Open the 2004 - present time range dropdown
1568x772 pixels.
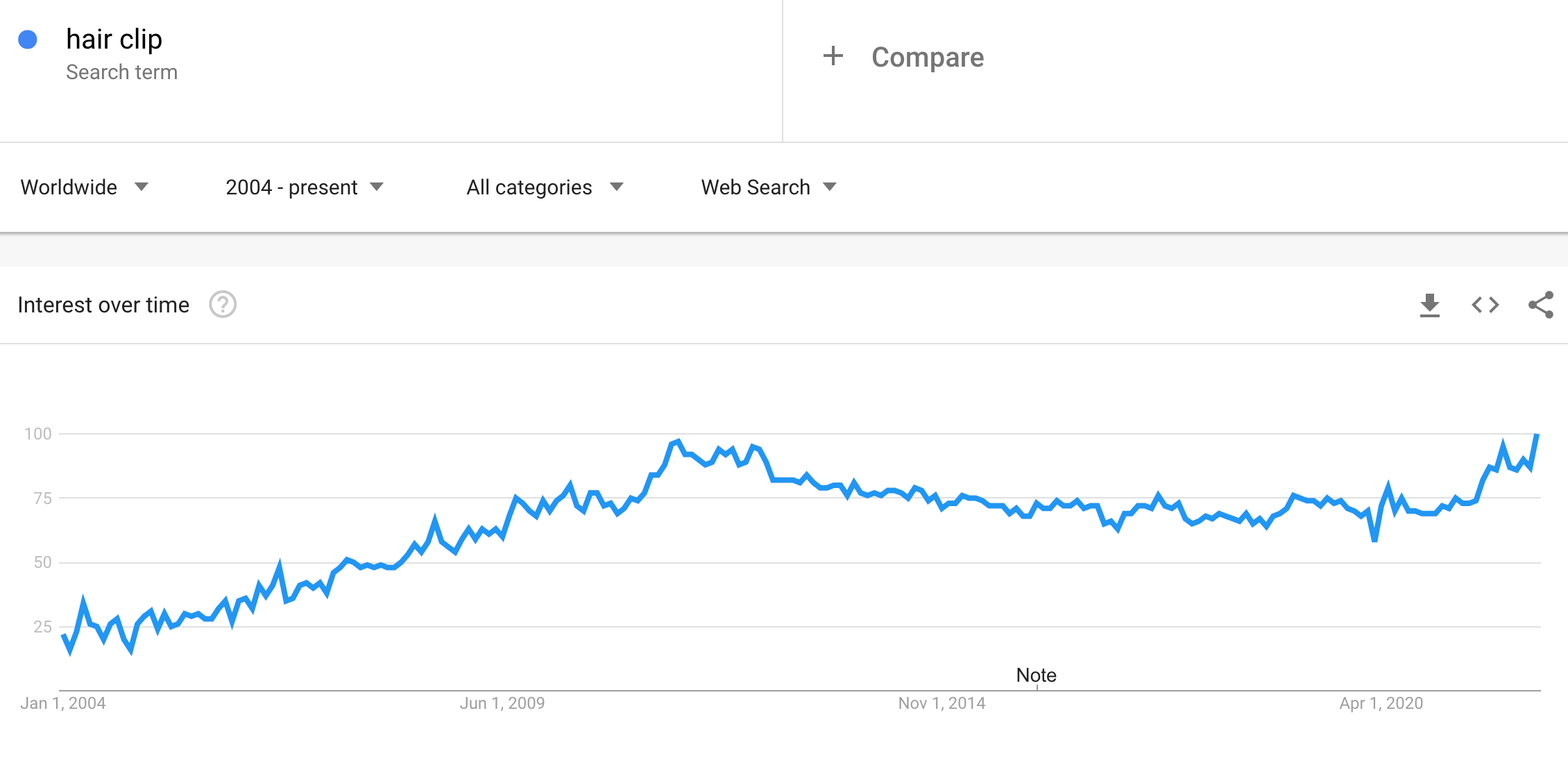pos(305,187)
